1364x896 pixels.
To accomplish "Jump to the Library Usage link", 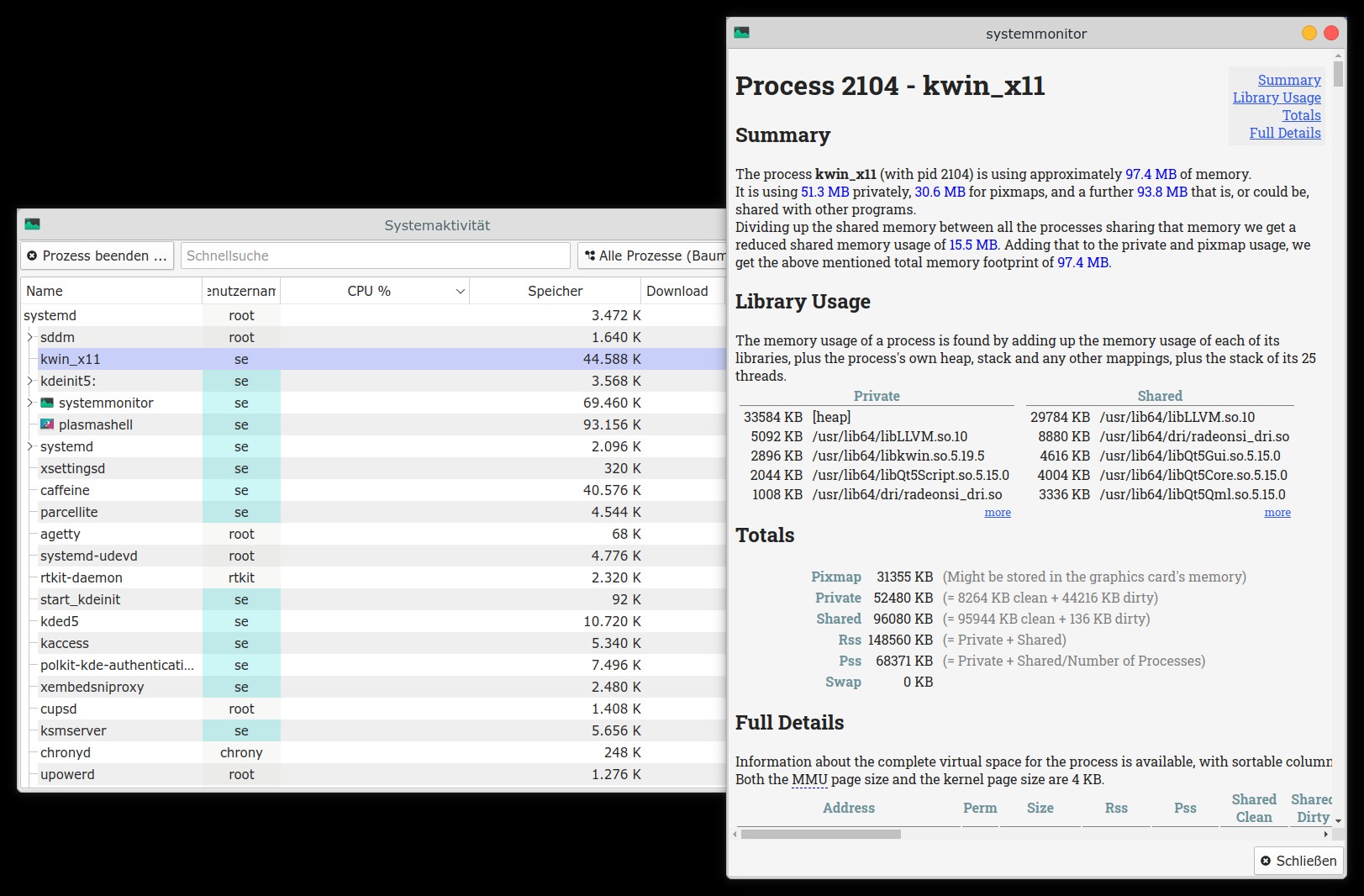I will 1277,98.
